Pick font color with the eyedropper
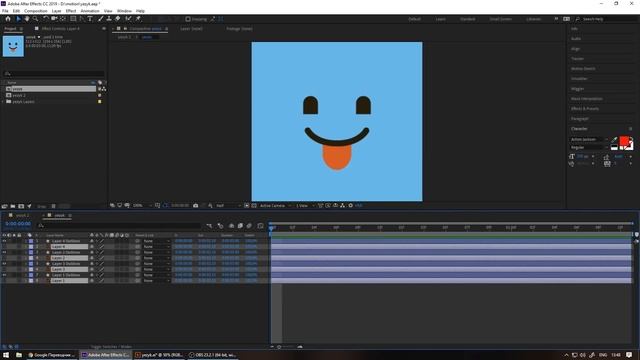This screenshot has width=640, height=360. tap(614, 140)
